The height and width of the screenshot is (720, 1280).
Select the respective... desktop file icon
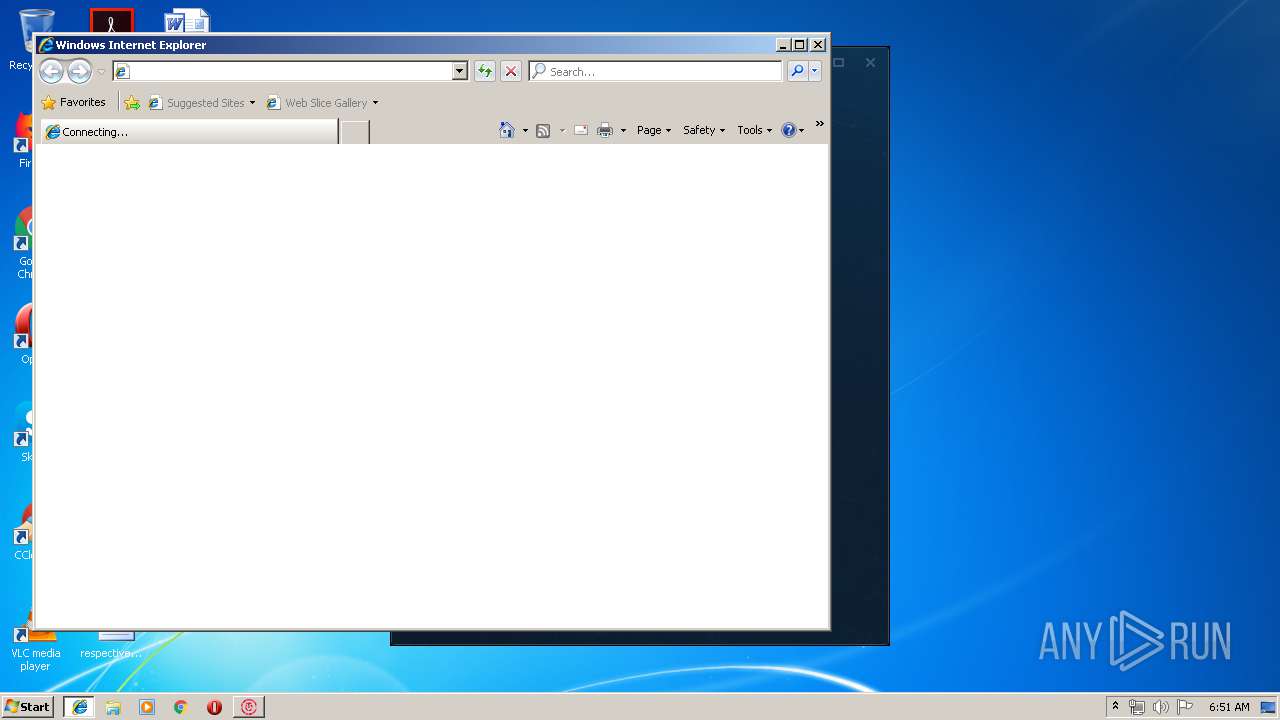pos(111,645)
